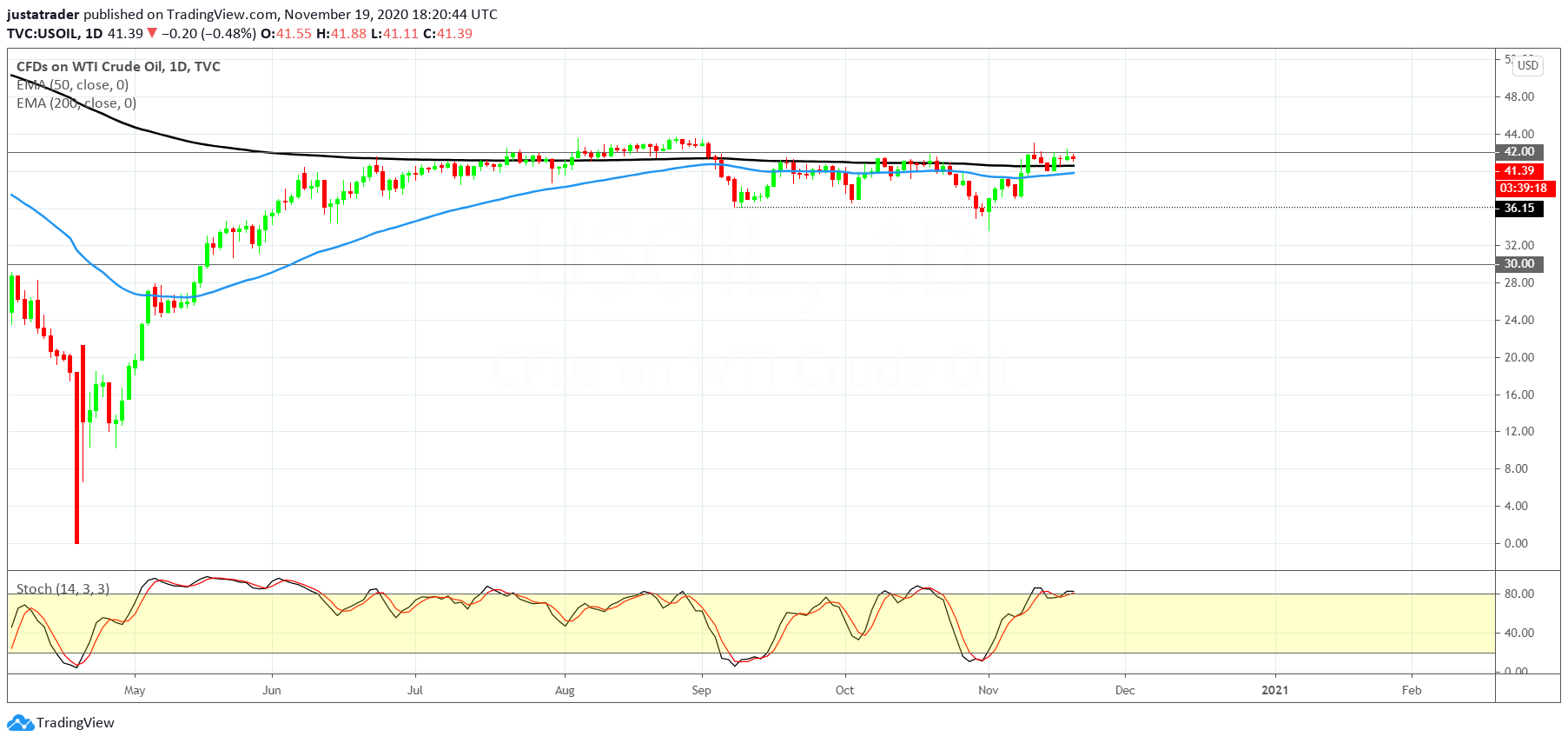Click the 48.00 price axis label

click(1519, 96)
